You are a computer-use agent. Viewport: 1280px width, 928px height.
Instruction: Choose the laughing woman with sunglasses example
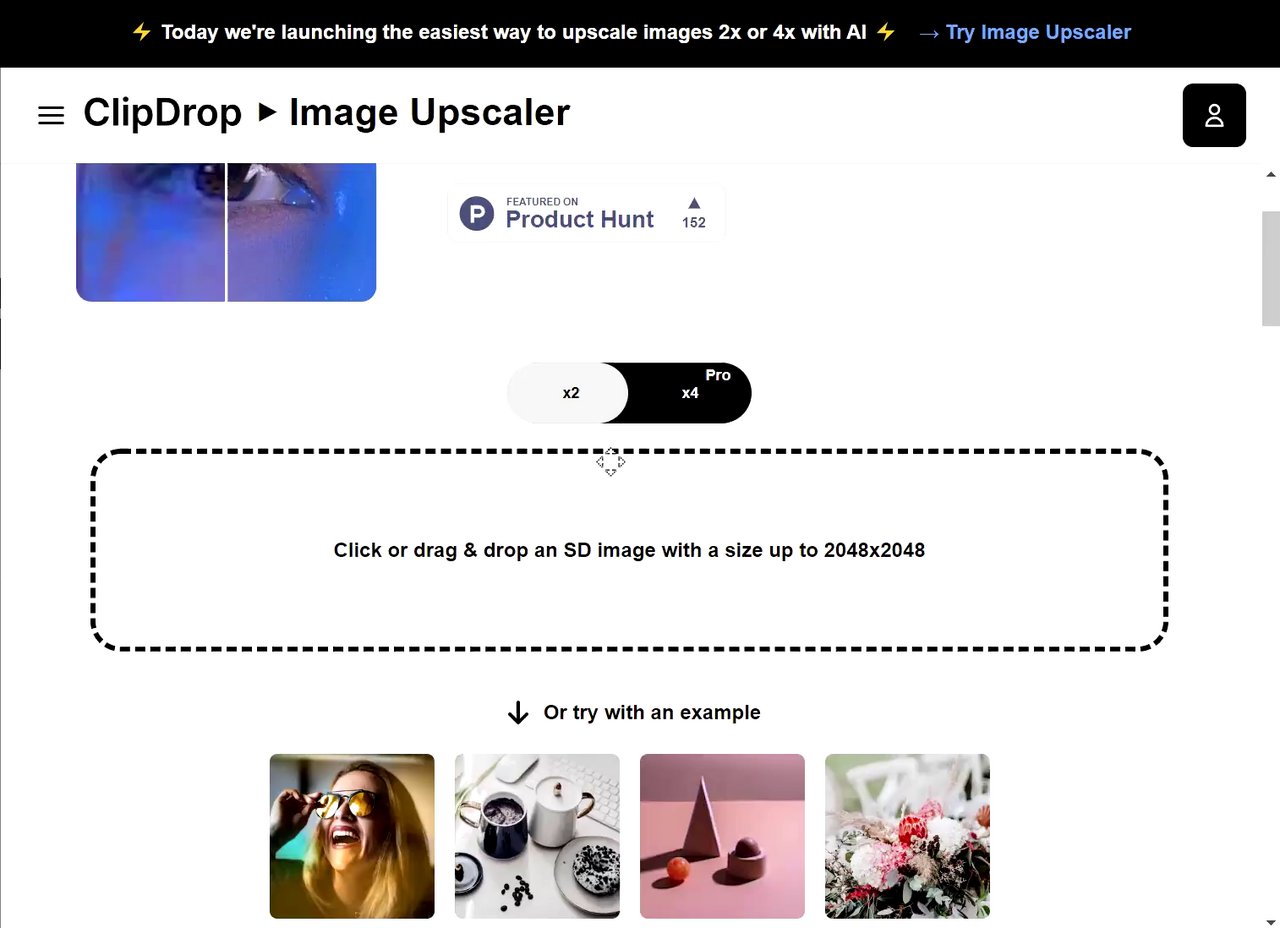(352, 836)
